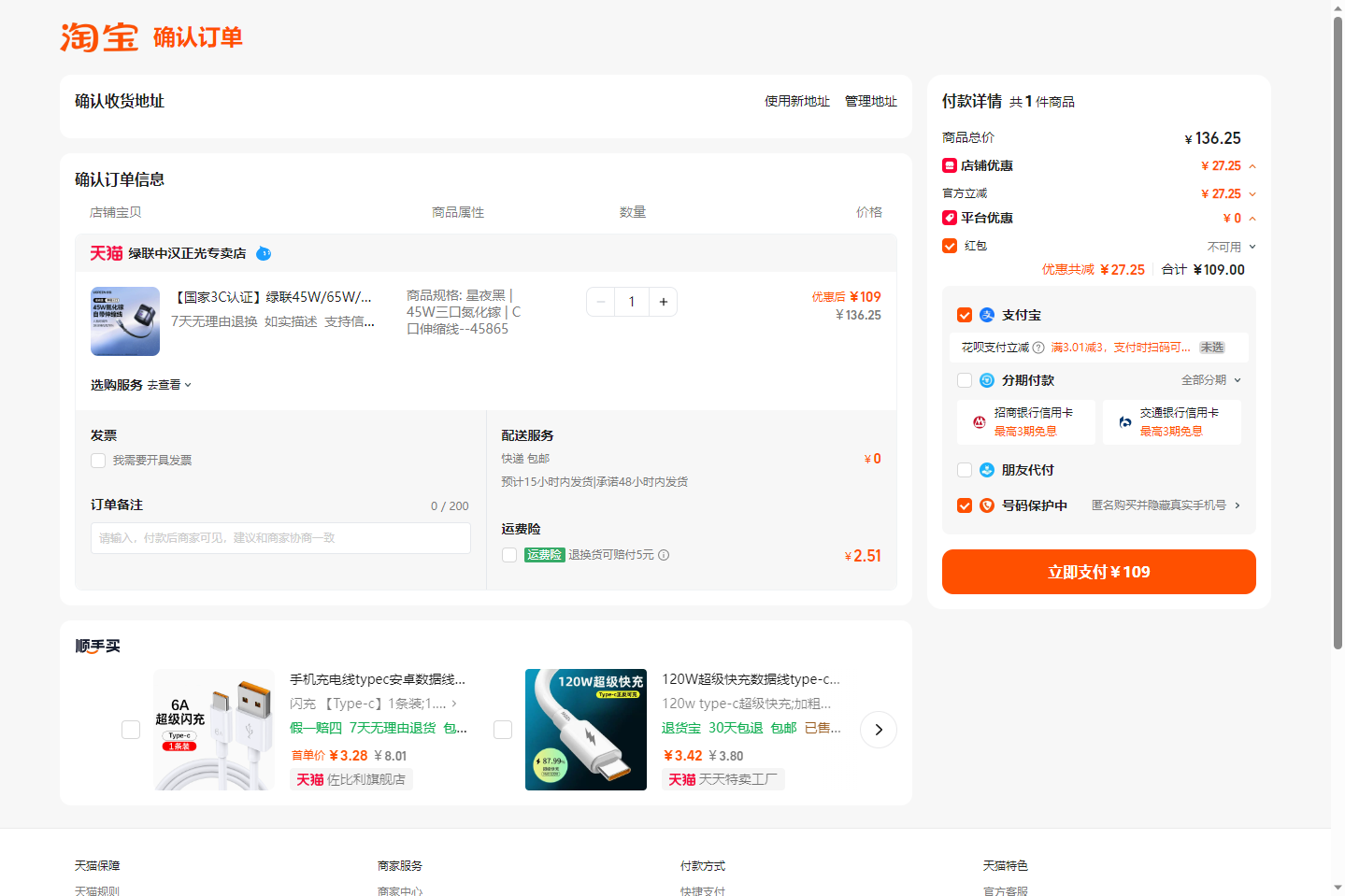
Task: Click the red 店铺优惠 icon
Action: tap(950, 165)
